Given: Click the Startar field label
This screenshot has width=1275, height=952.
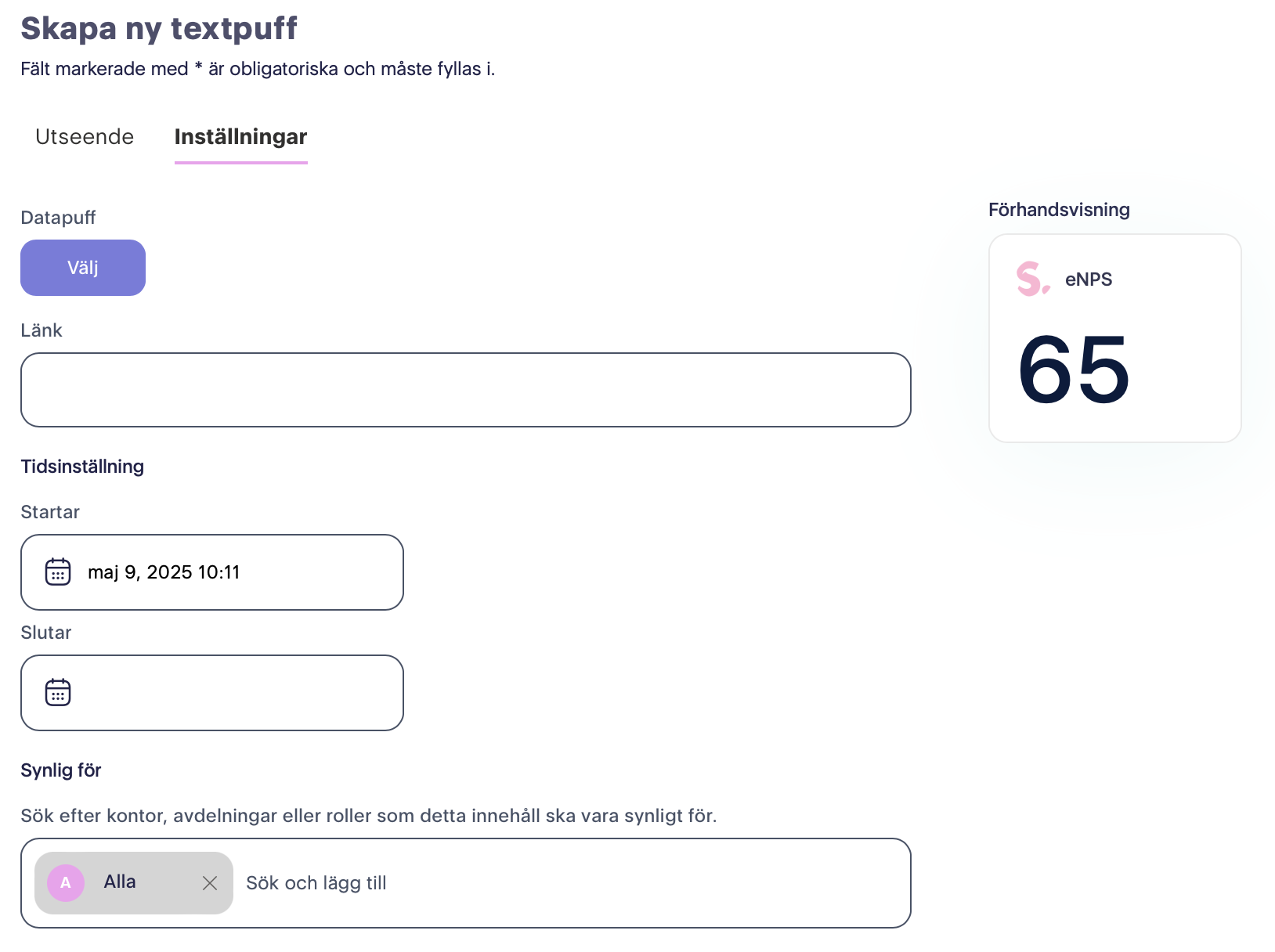Looking at the screenshot, I should click(50, 512).
